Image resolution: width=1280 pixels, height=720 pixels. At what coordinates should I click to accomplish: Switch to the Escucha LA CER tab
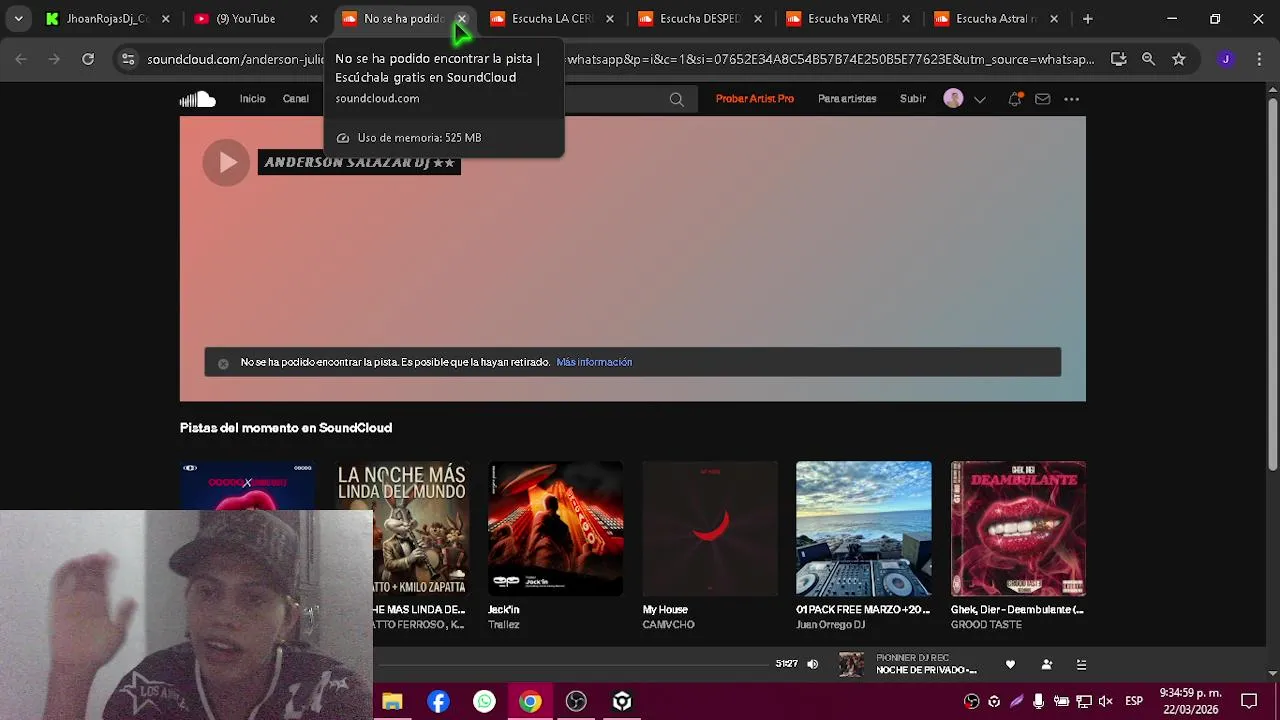click(x=550, y=18)
